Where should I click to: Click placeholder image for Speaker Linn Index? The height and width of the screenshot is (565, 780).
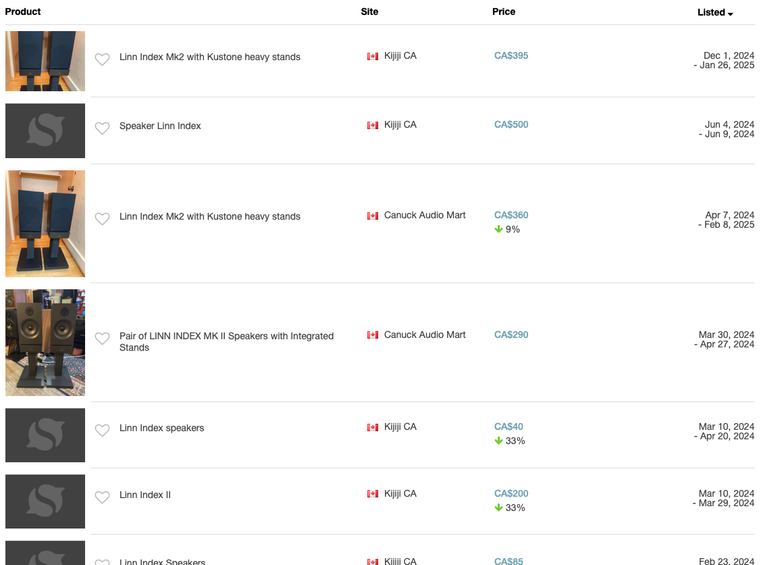[45, 131]
